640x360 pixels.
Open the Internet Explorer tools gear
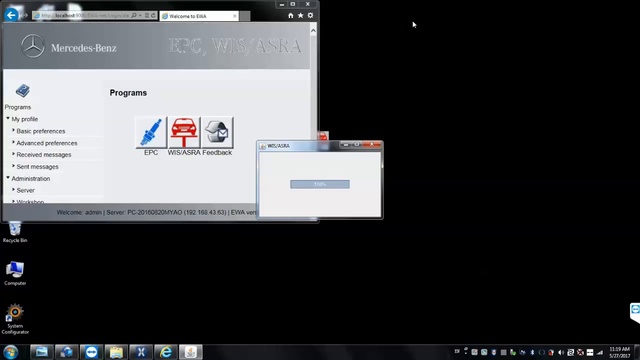click(x=310, y=16)
